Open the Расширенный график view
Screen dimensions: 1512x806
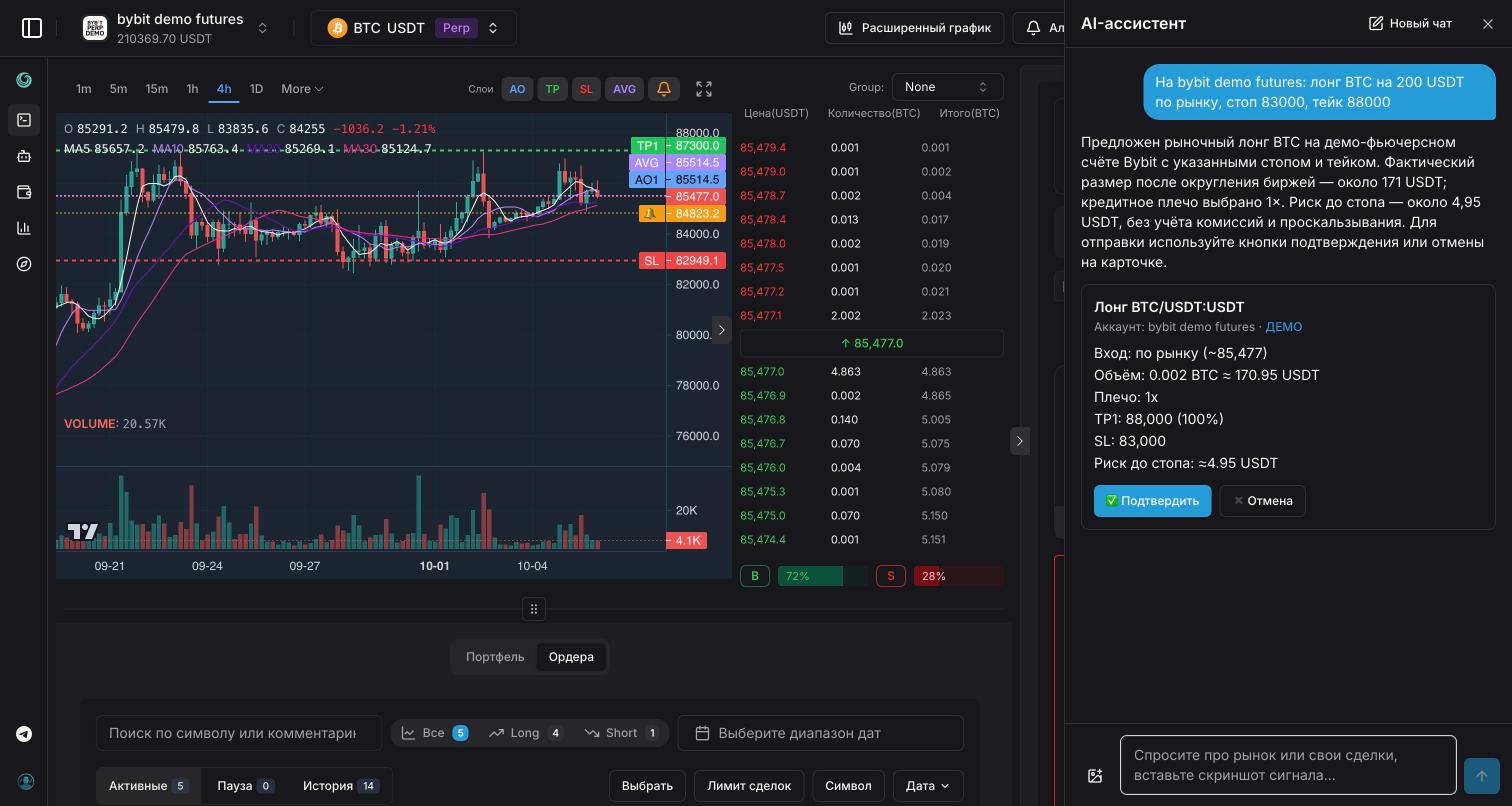tap(915, 28)
